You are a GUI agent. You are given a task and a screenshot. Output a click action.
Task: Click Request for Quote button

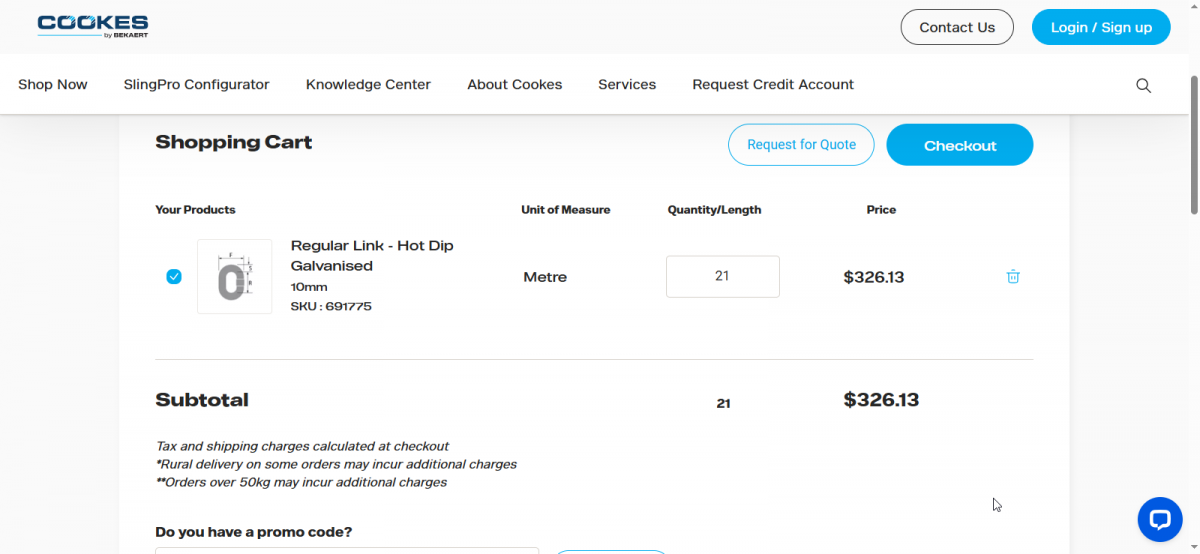point(801,145)
